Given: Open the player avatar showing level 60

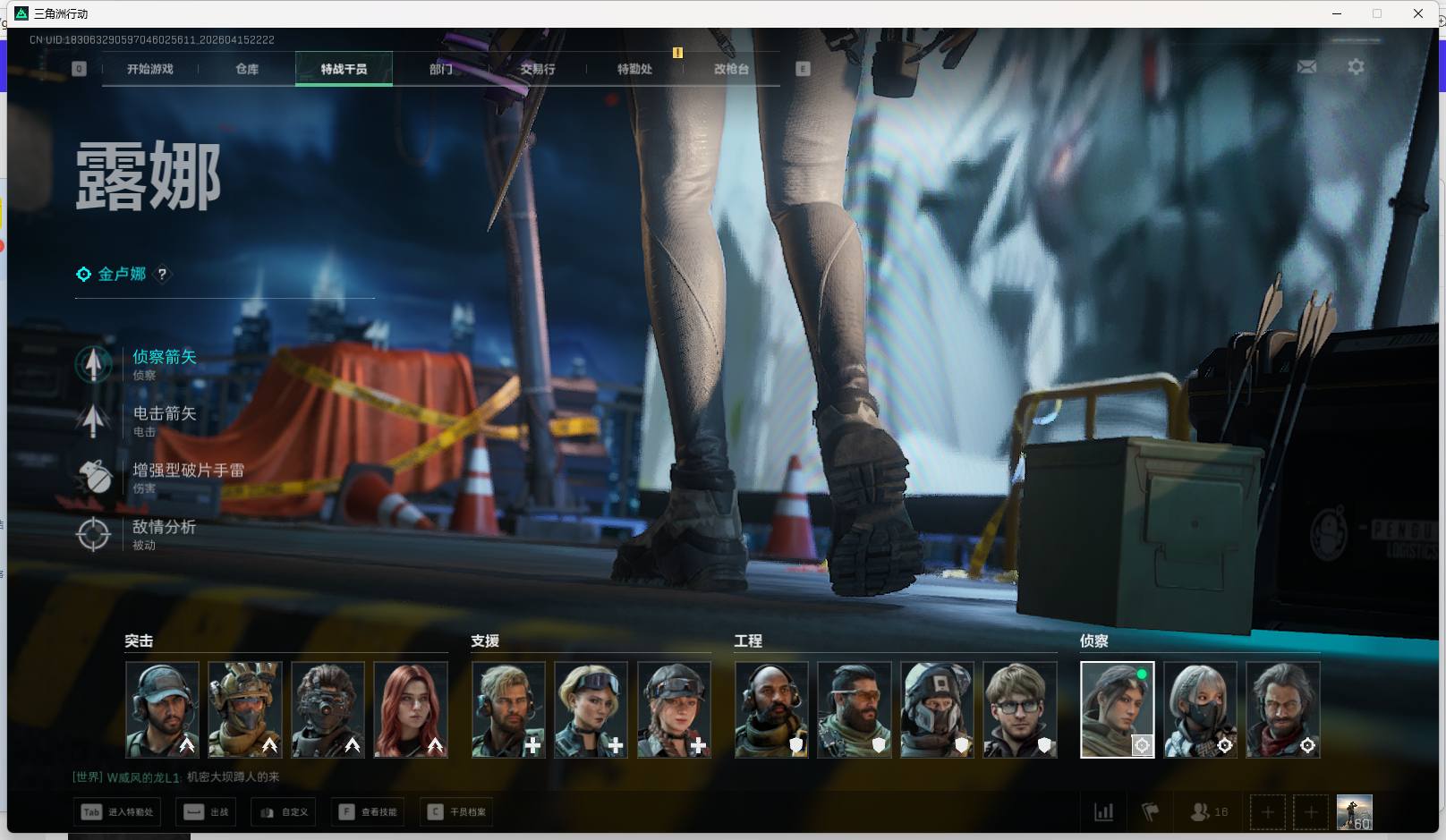Looking at the screenshot, I should click(1354, 812).
